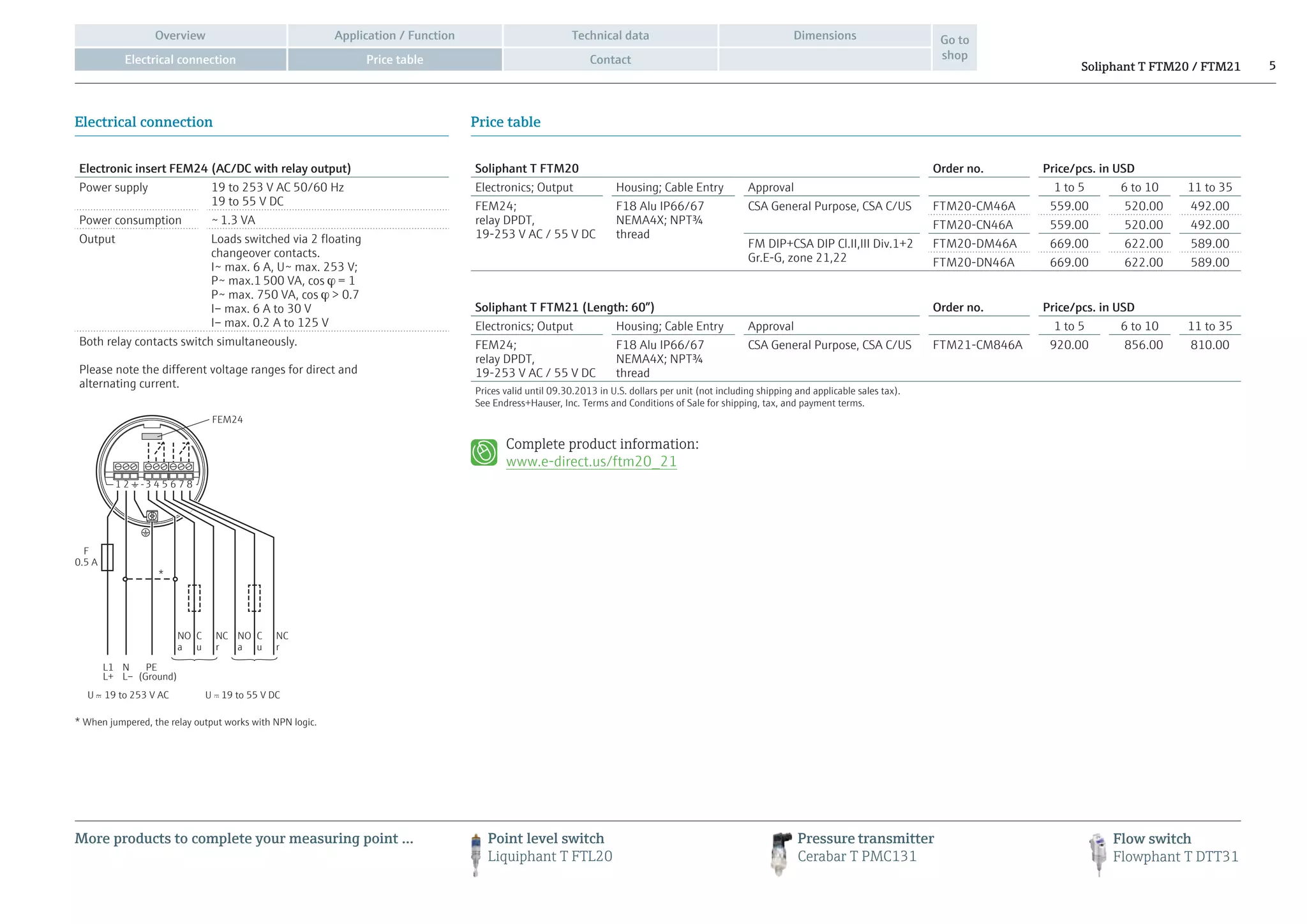Click the Cerabar T PMC131 transmitter image
Image resolution: width=1307 pixels, height=924 pixels.
coord(780,854)
